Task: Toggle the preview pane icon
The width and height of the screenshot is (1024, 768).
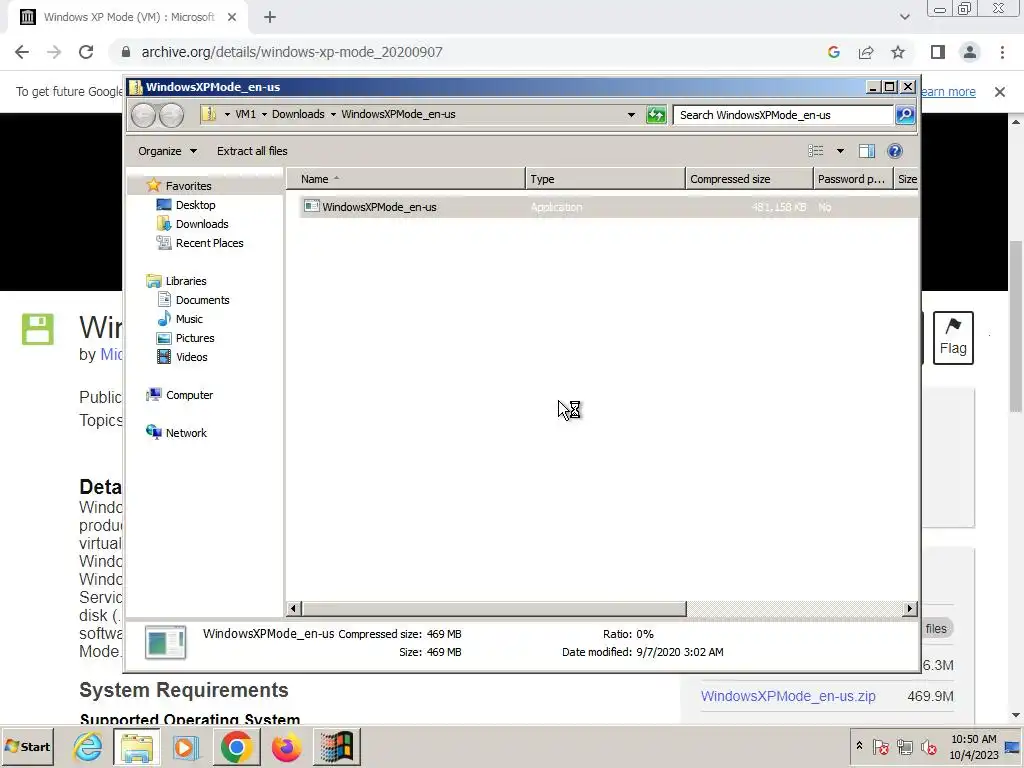Action: point(867,151)
